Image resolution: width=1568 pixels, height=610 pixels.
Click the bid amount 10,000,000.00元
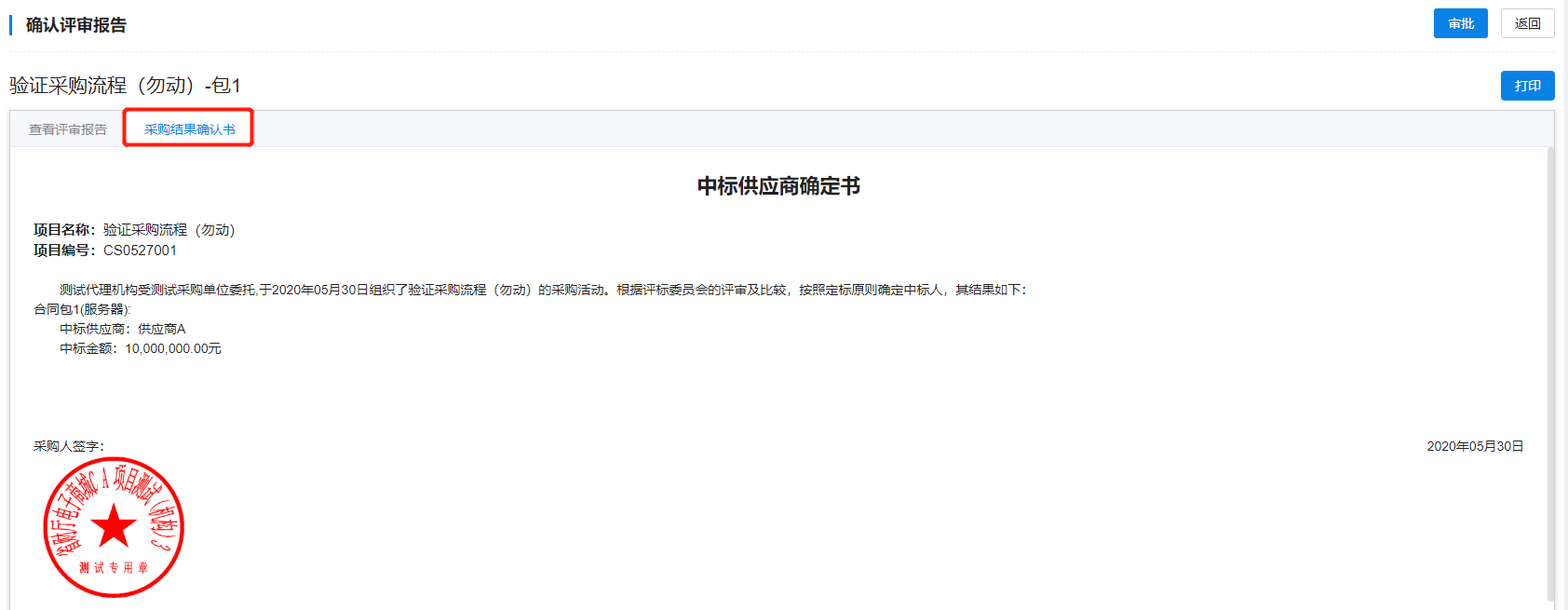tap(173, 348)
